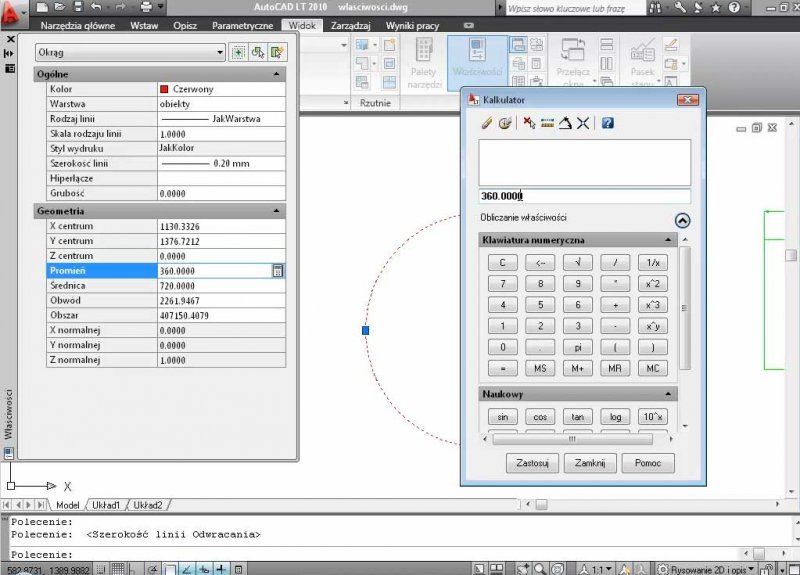
Task: Click the clear history icon in Kalkulator
Action: [x=505, y=123]
